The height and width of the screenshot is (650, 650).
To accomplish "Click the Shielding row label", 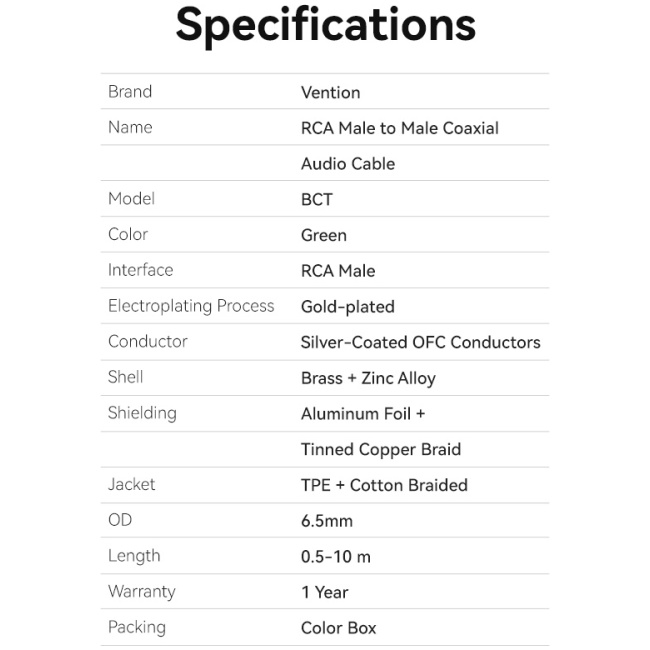I will click(142, 413).
